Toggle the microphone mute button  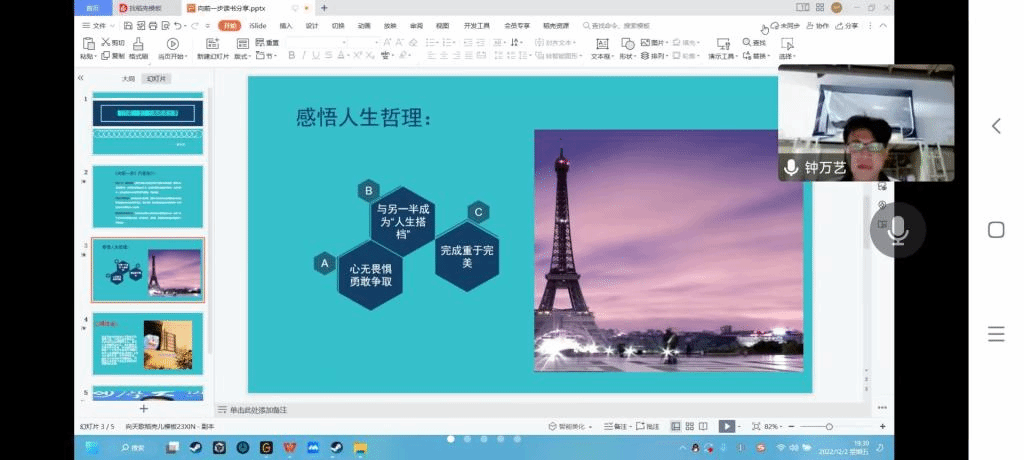pos(897,230)
